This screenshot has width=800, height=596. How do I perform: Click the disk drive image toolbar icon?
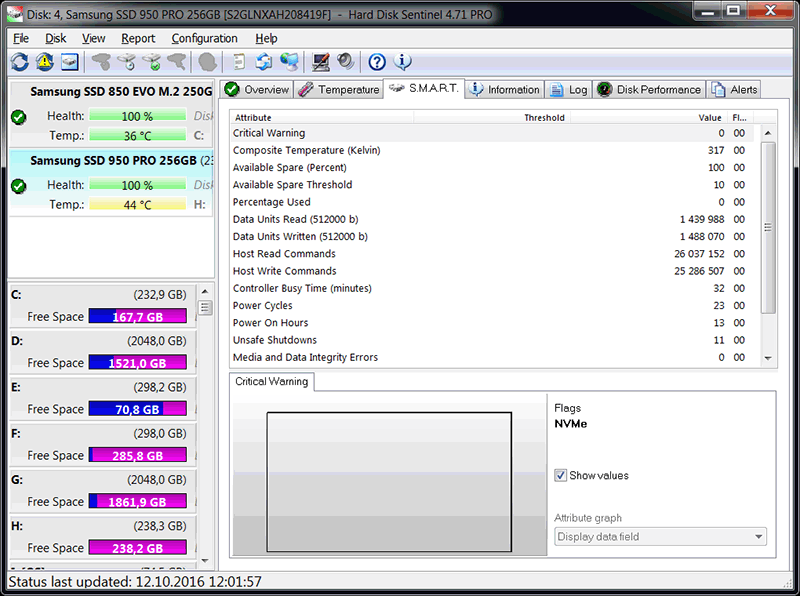70,62
